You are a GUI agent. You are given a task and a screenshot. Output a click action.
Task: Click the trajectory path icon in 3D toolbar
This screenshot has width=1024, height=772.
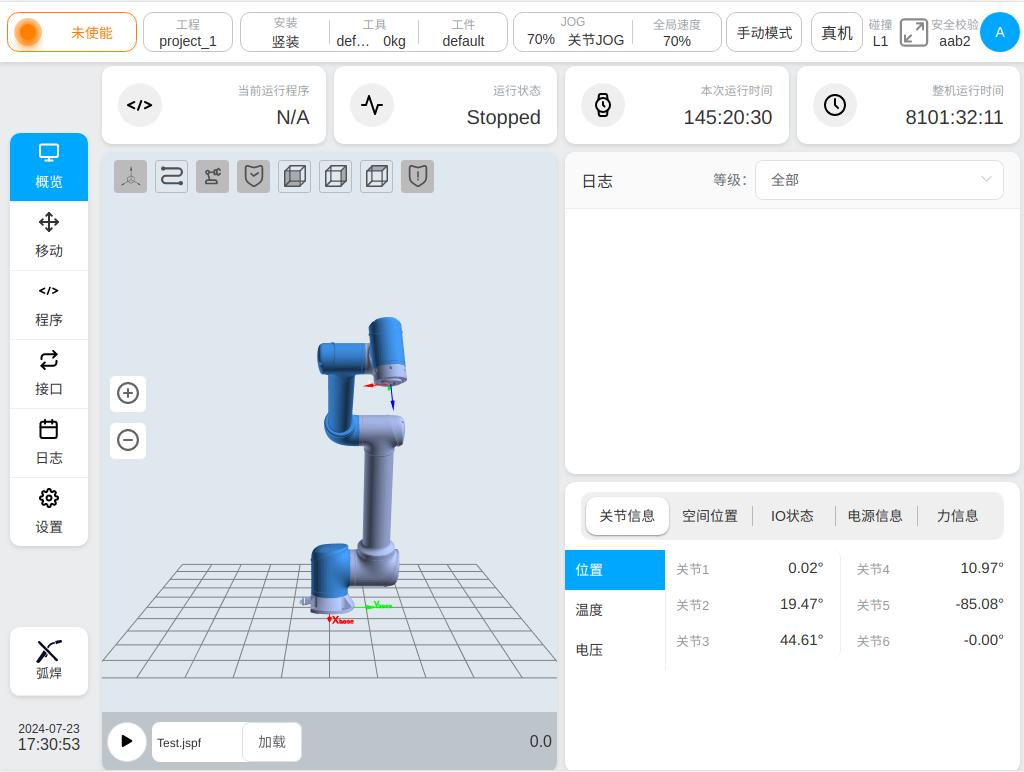click(171, 177)
